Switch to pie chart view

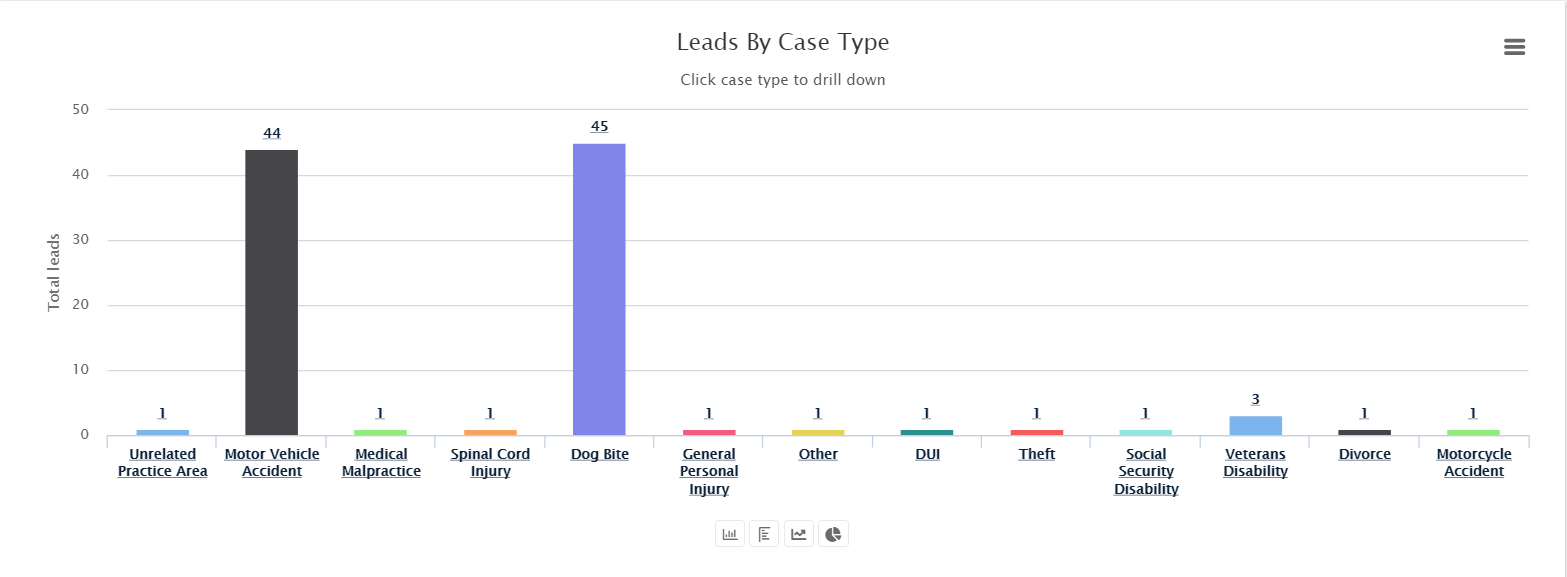pyautogui.click(x=832, y=534)
